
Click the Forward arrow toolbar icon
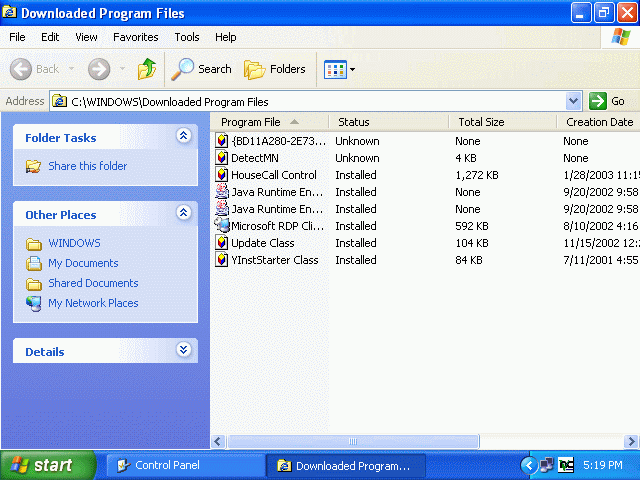coord(99,69)
